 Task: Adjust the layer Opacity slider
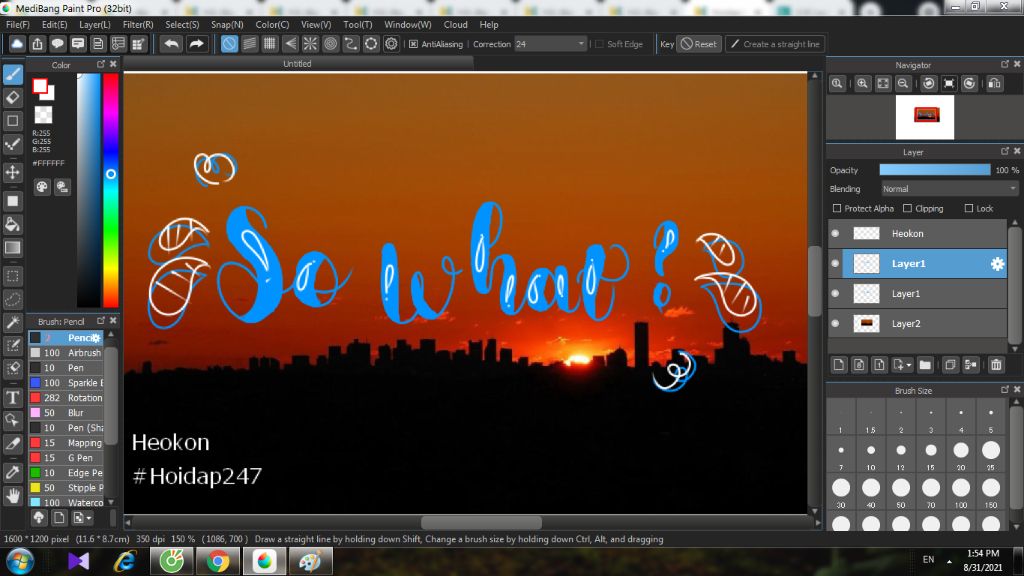point(935,170)
